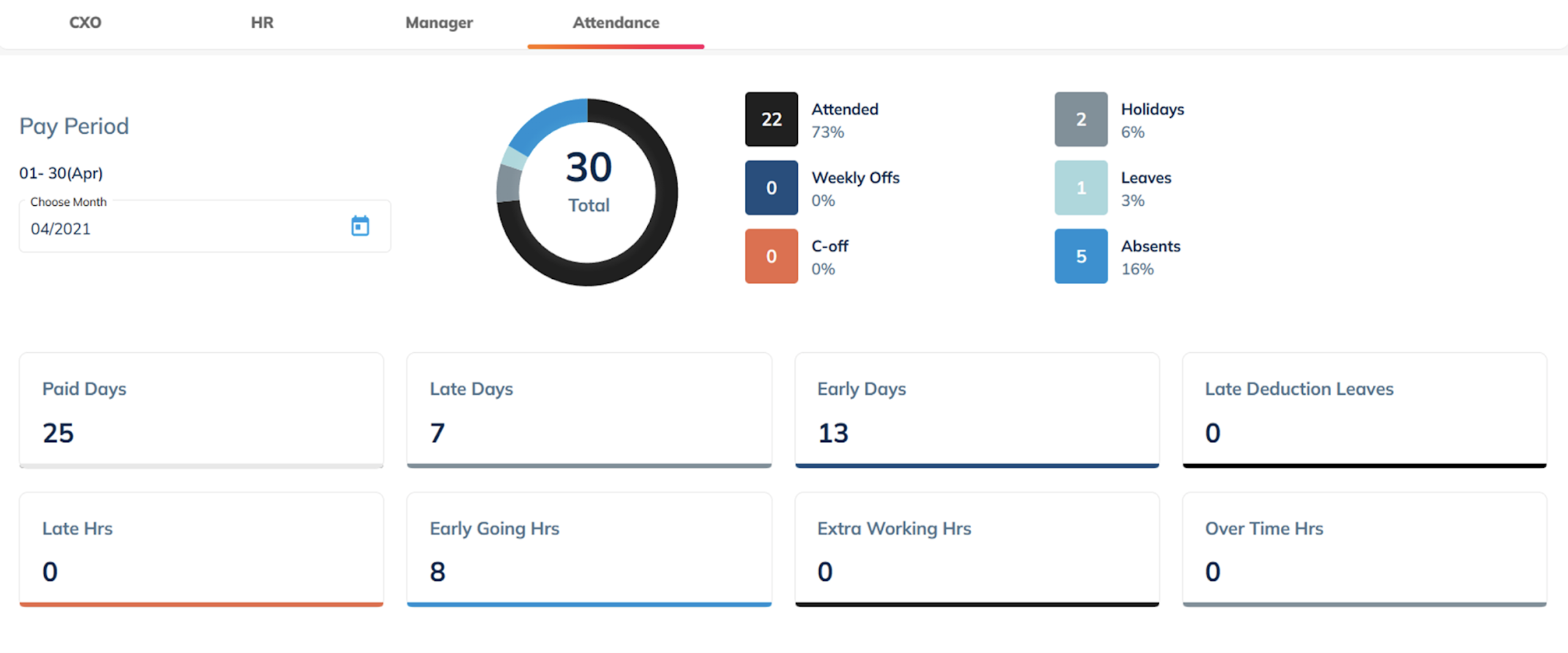
Task: Expand the Paid Days card
Action: [x=201, y=411]
